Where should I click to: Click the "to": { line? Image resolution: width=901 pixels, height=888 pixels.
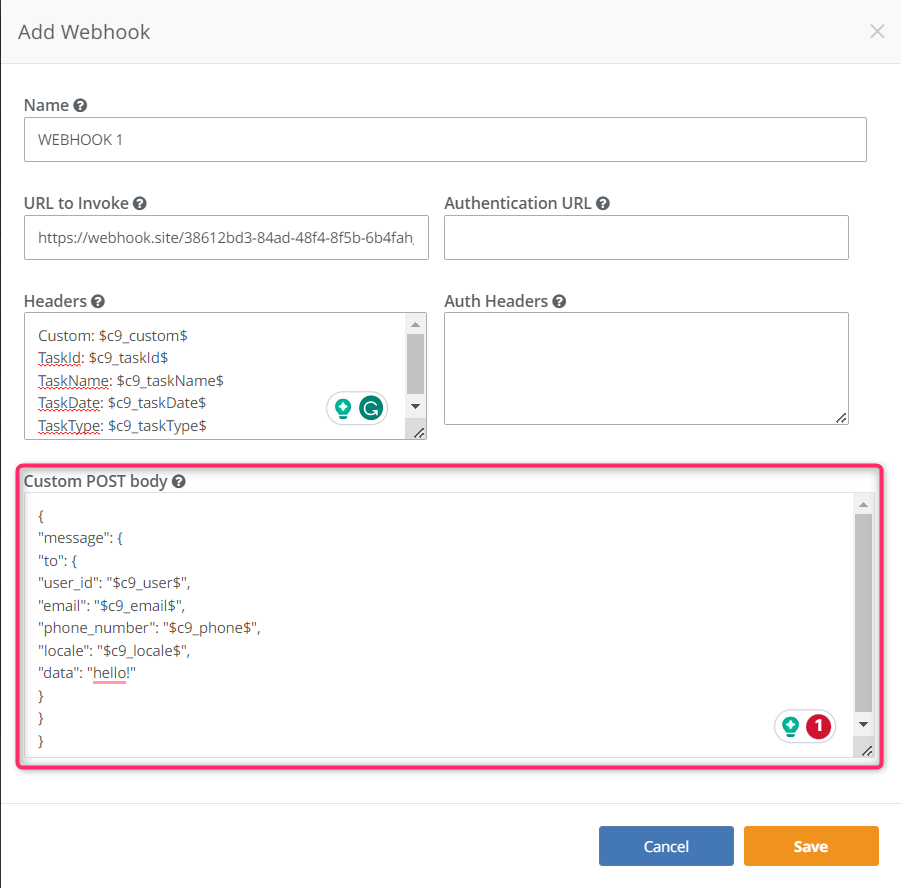(x=57, y=561)
